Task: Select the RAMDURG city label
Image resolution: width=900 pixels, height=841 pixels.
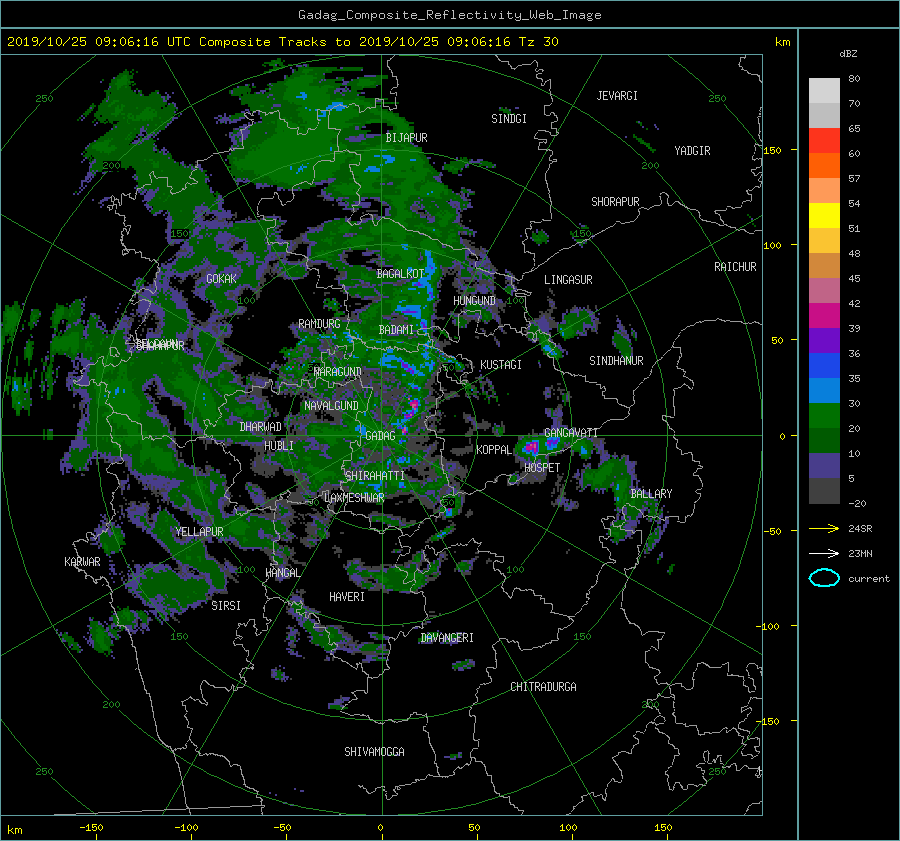Action: pyautogui.click(x=319, y=324)
